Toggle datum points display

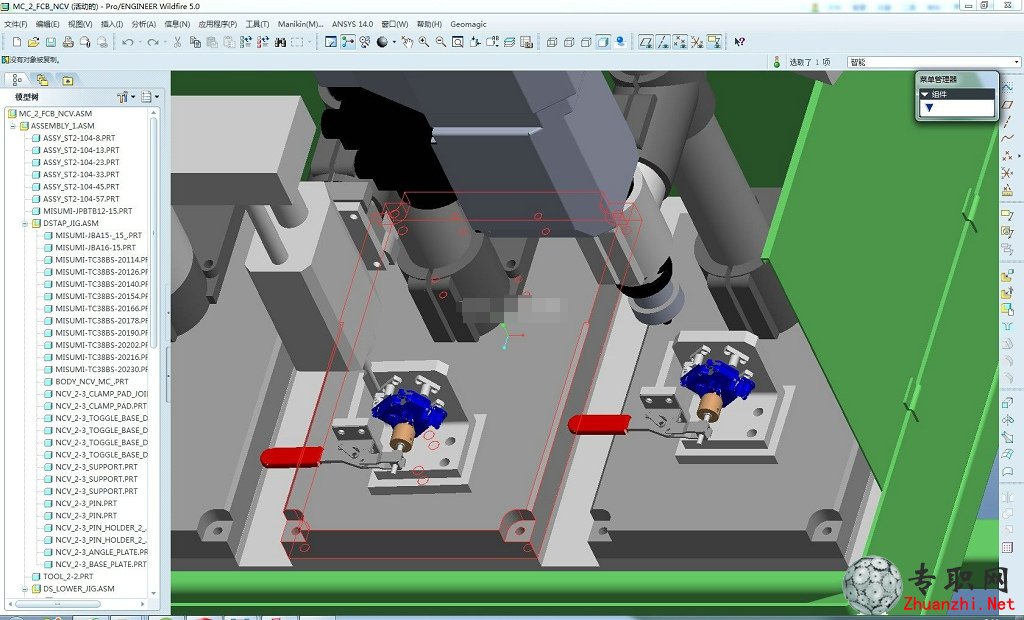pos(680,42)
